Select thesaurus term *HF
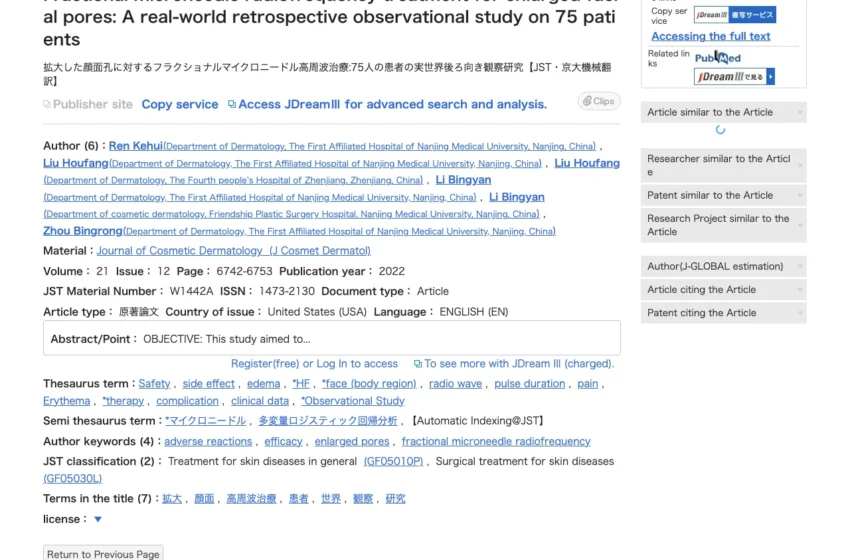This screenshot has width=850, height=560. (301, 384)
